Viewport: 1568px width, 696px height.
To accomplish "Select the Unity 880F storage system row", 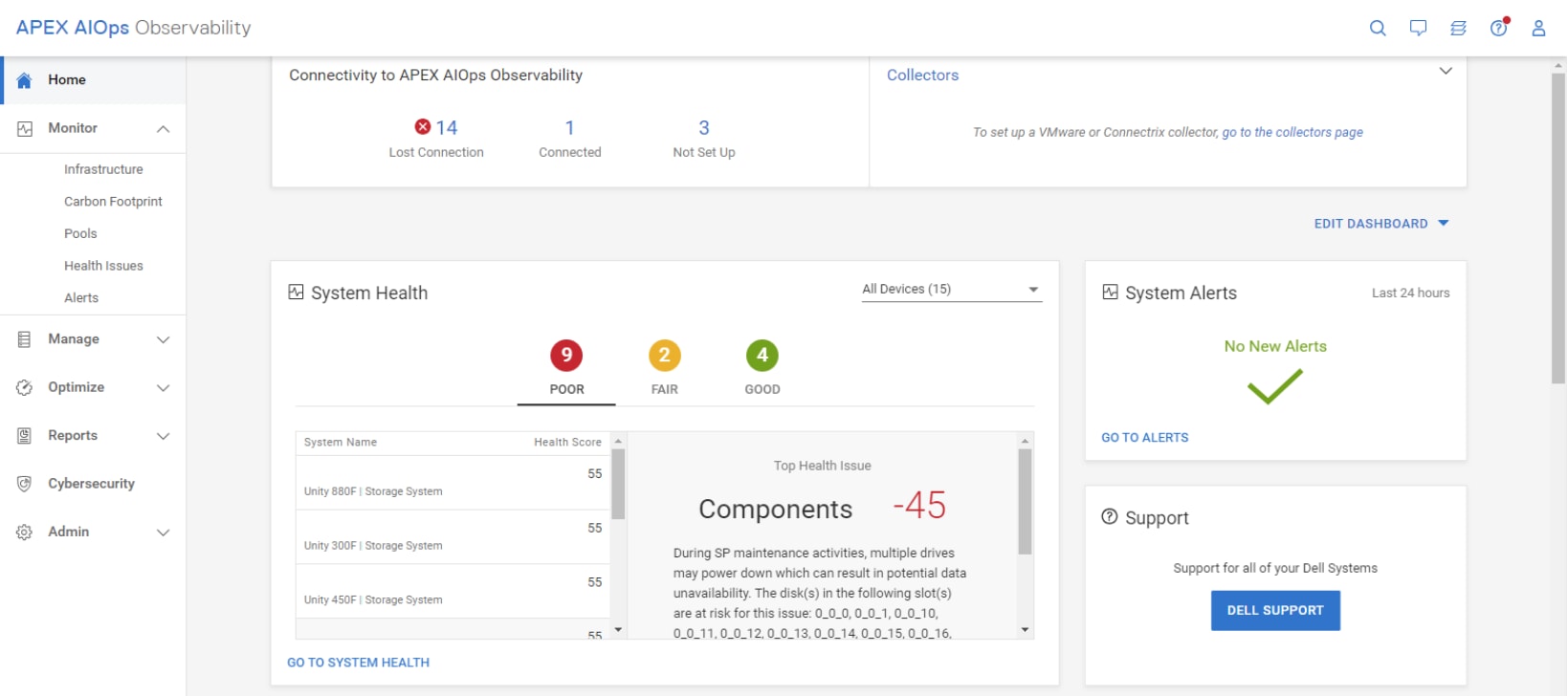I will (453, 483).
